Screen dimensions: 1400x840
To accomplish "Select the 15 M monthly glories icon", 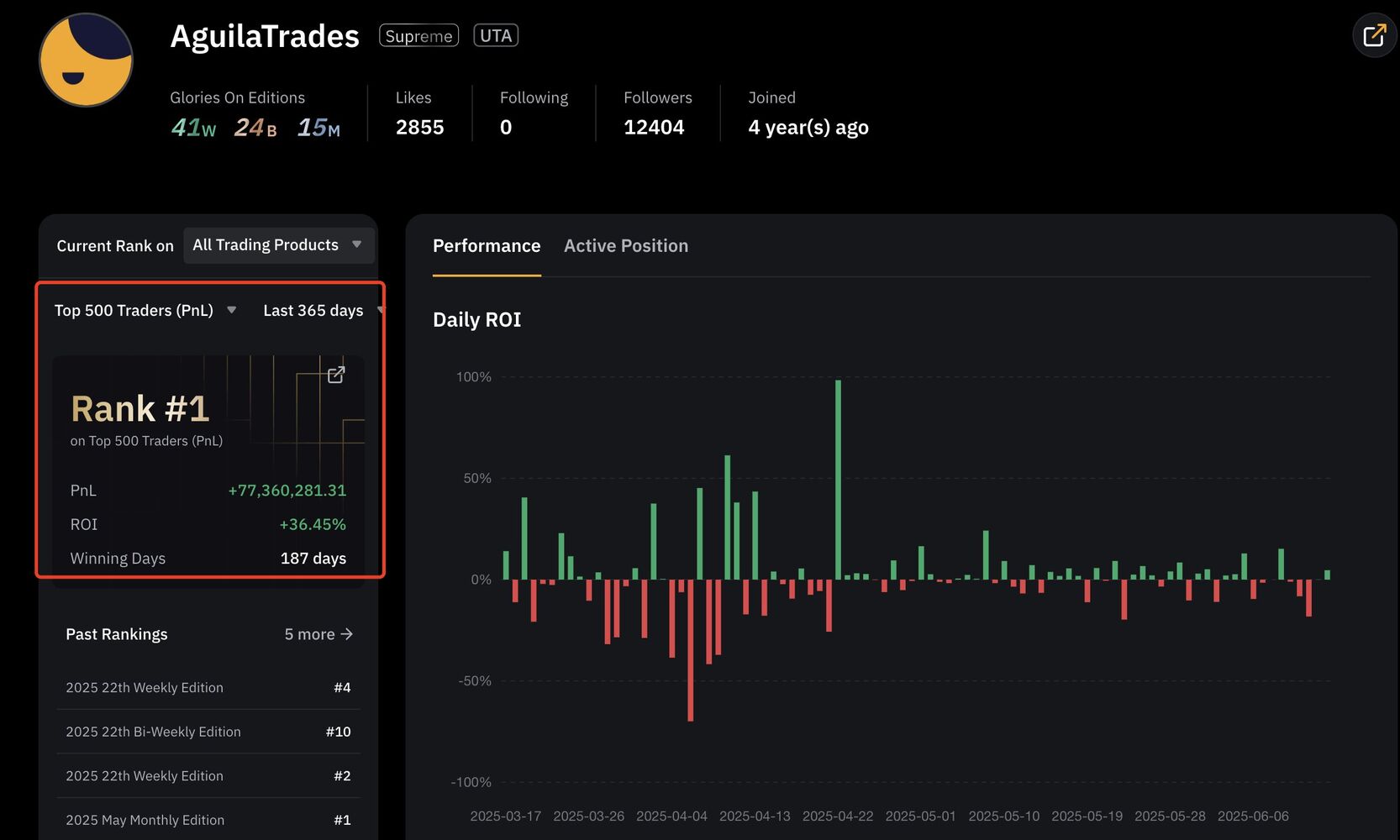I will (318, 128).
